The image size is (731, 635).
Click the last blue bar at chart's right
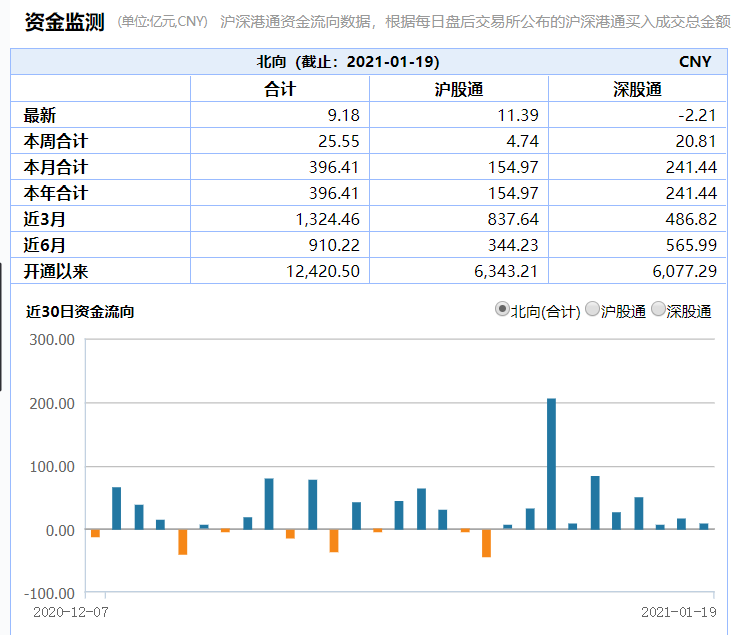[x=703, y=526]
